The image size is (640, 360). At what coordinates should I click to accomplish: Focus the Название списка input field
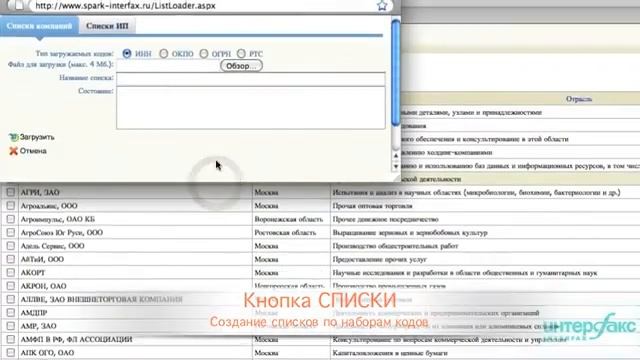coord(251,78)
